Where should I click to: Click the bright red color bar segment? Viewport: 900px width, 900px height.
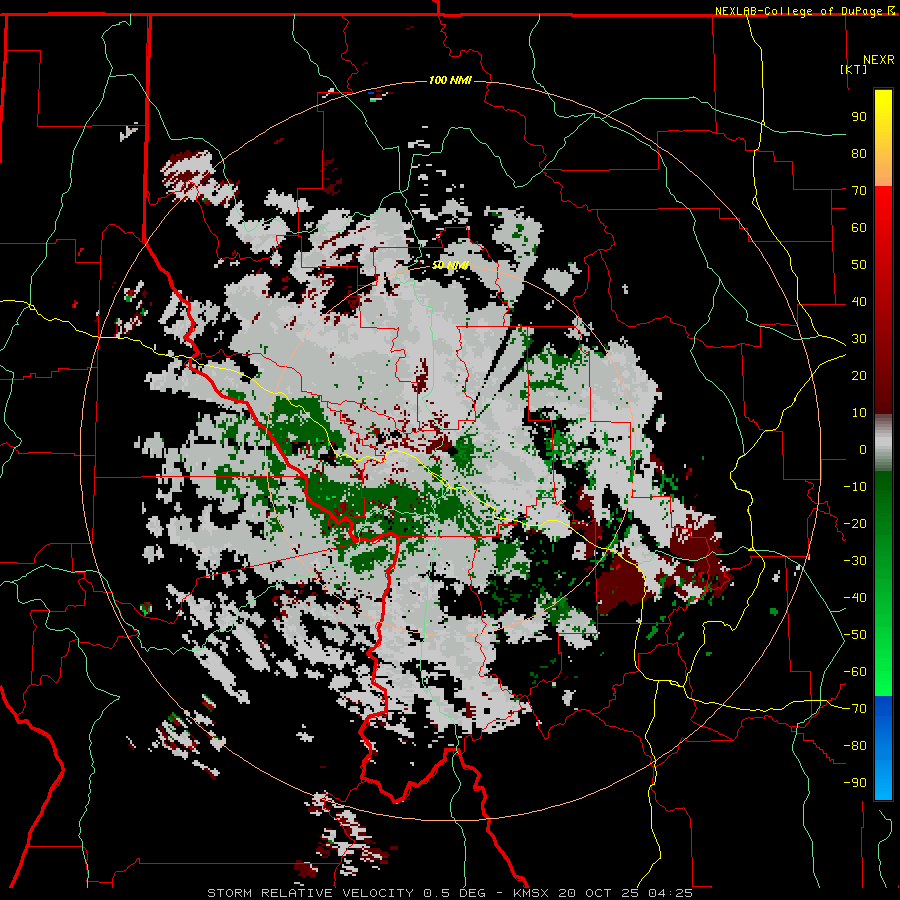(883, 212)
